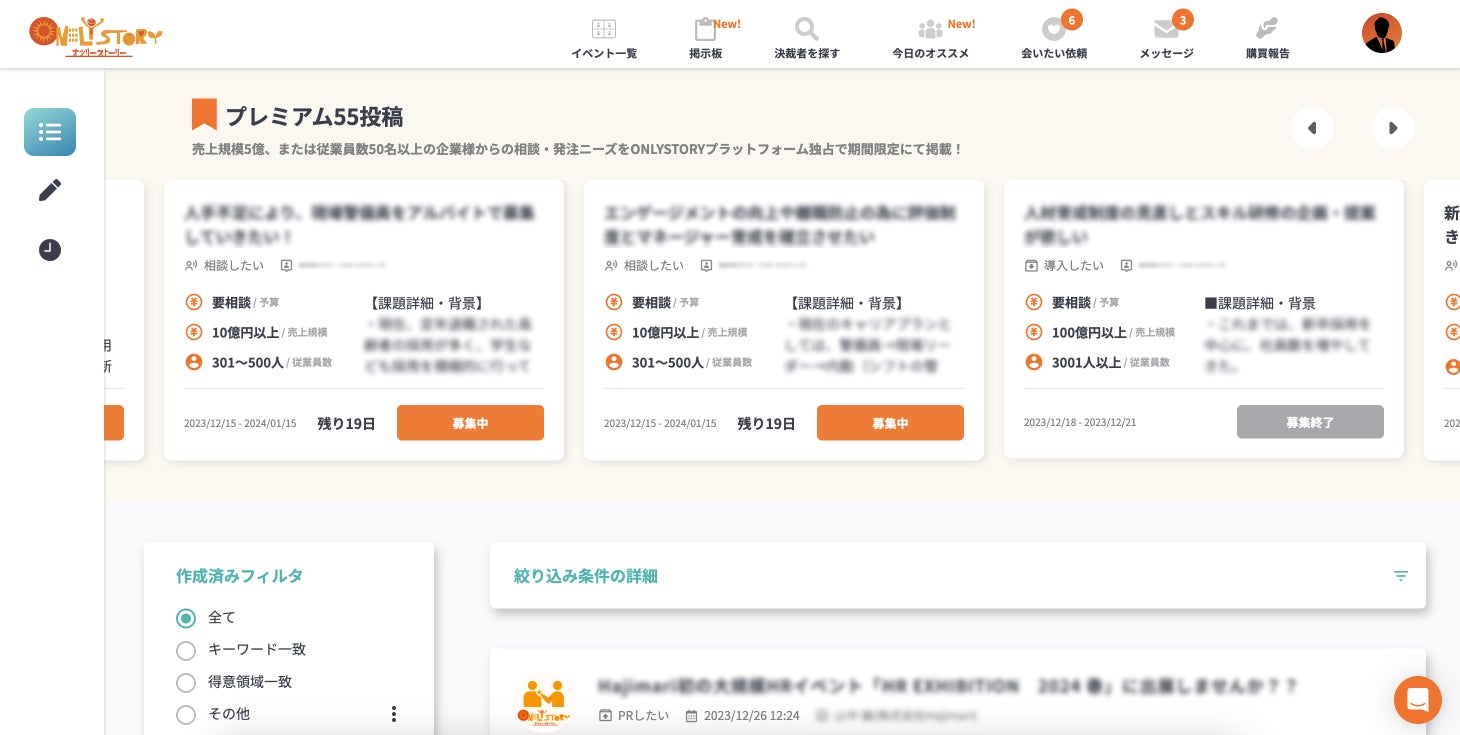
Task: Open 掲示板 in the top navigation
Action: (706, 39)
